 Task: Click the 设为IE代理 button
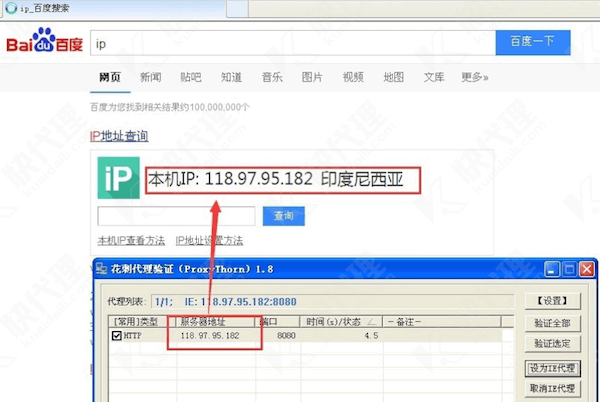[x=550, y=367]
